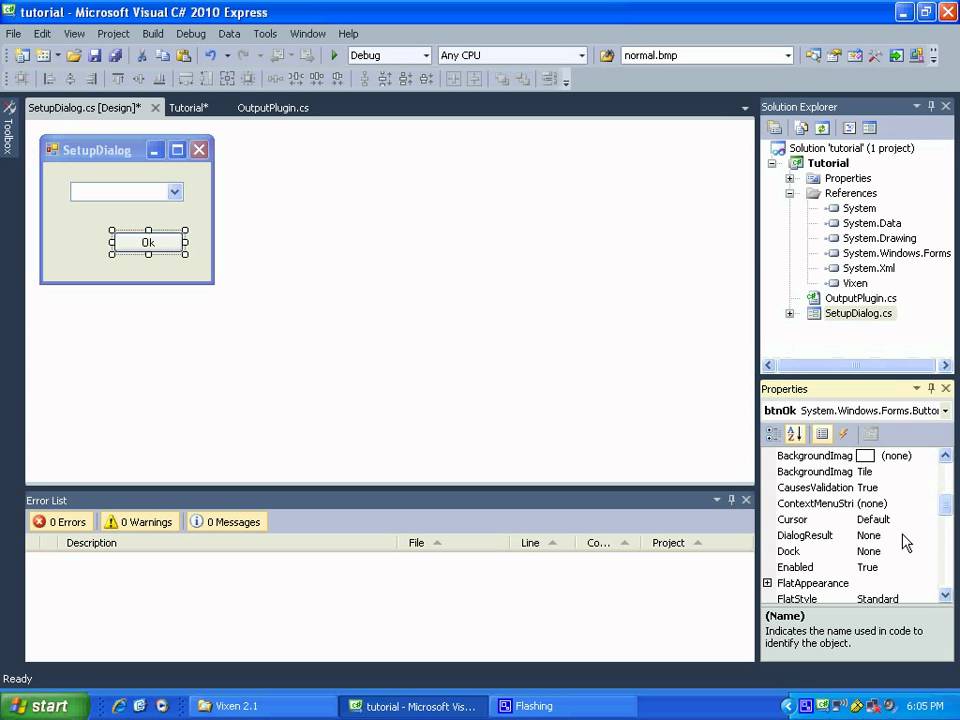This screenshot has height=720, width=960.
Task: Toggle the Properties view button
Action: tap(822, 434)
